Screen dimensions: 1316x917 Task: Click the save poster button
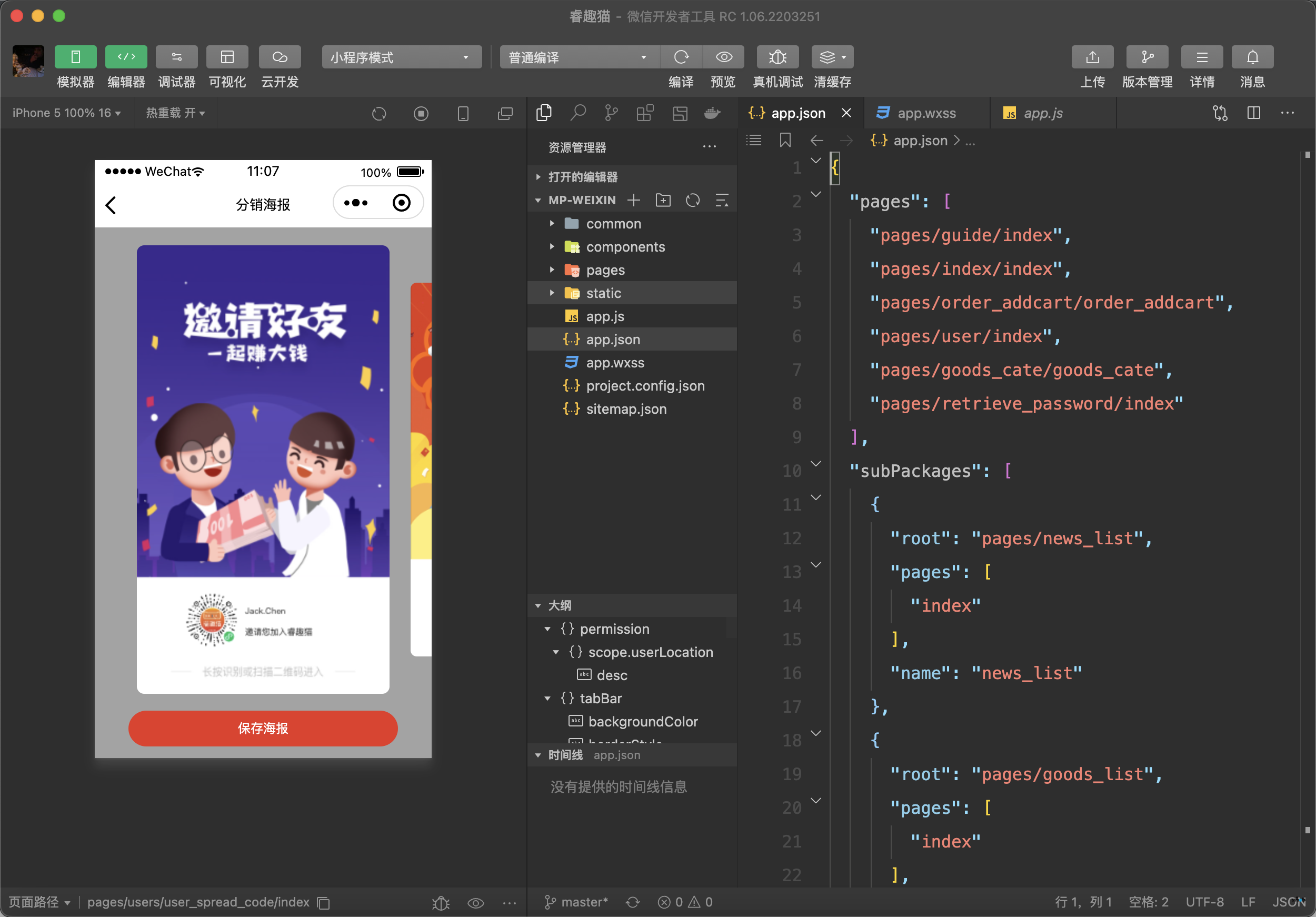point(263,728)
